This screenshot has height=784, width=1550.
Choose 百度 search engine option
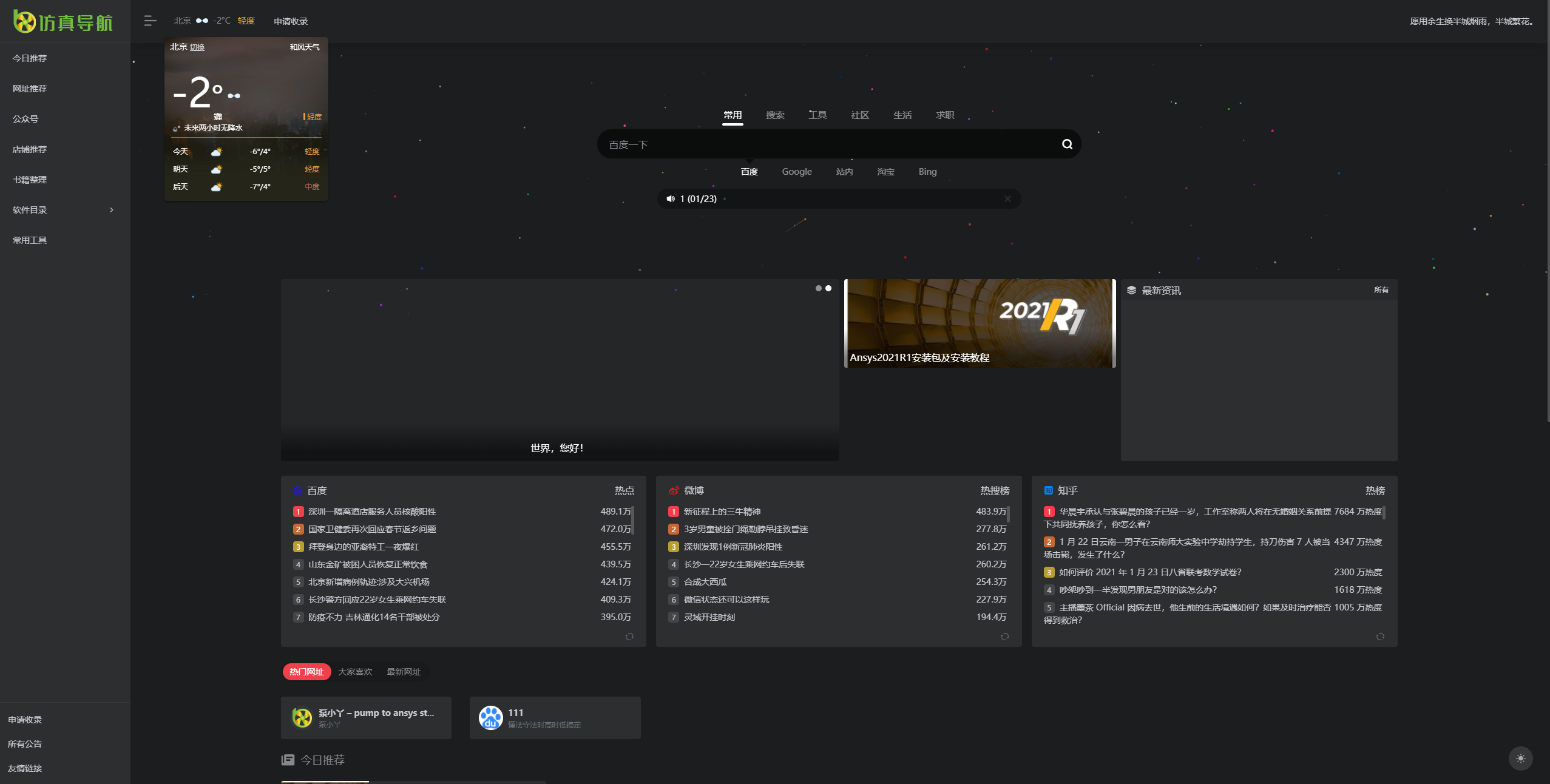(x=750, y=172)
